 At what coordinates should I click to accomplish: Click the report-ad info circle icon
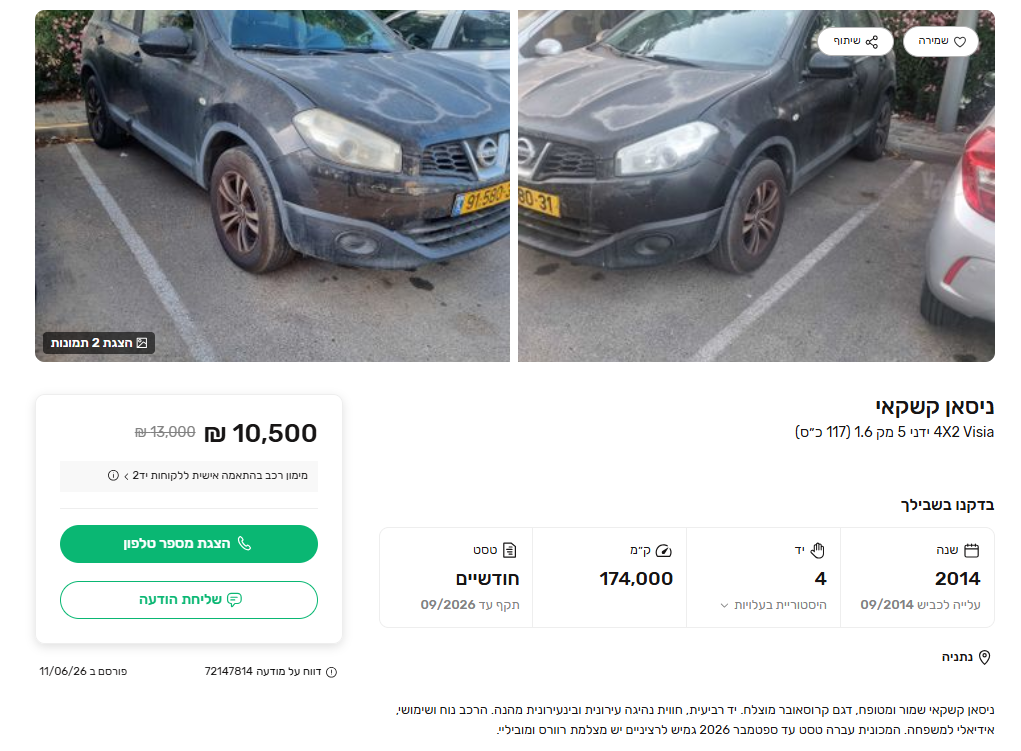(x=331, y=672)
